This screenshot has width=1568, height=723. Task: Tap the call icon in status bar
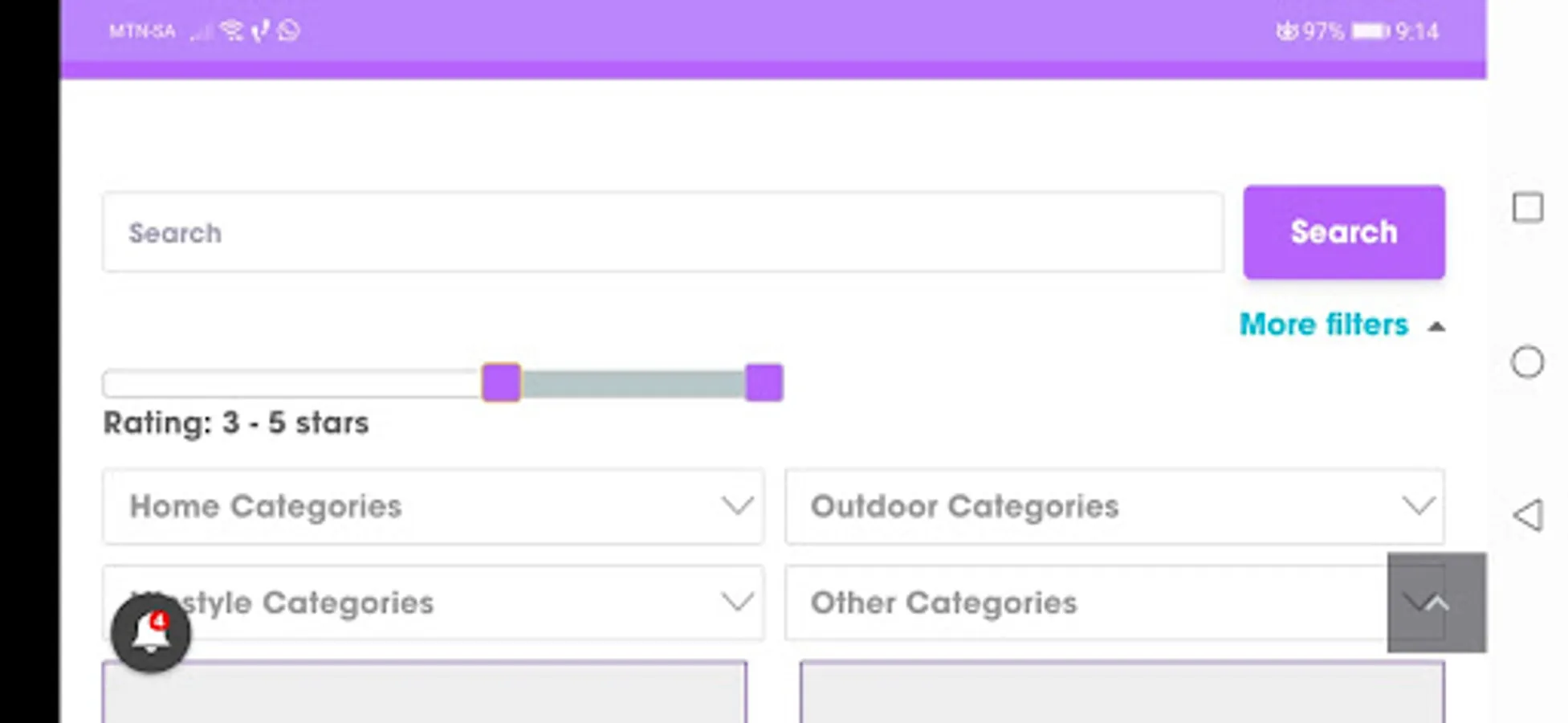click(x=259, y=31)
